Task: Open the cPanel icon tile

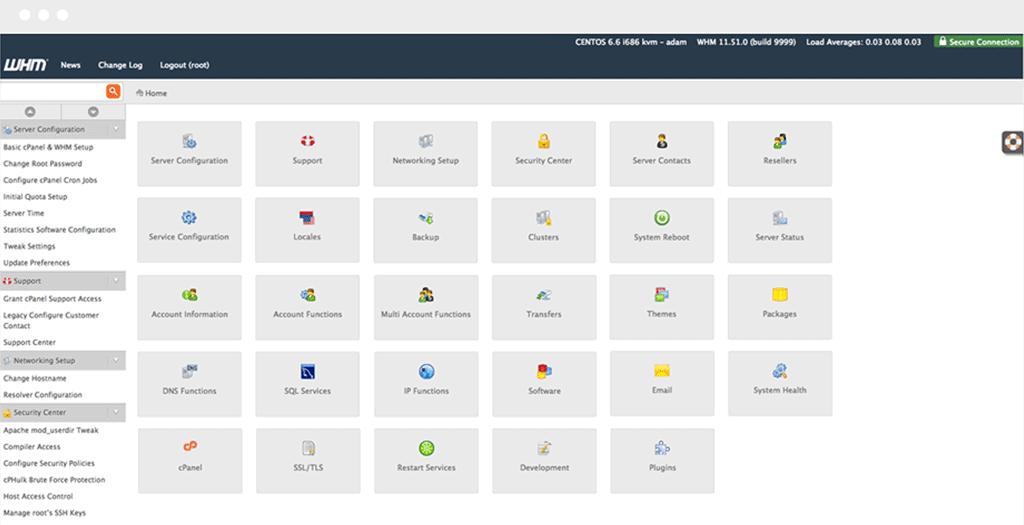Action: point(190,448)
